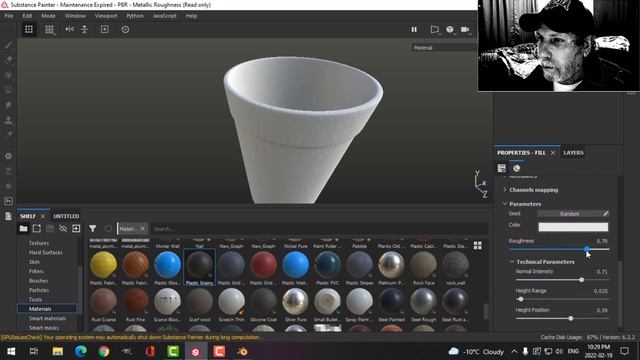The image size is (640, 360).
Task: Toggle the circle icon next to shelf filter
Action: pos(108,229)
